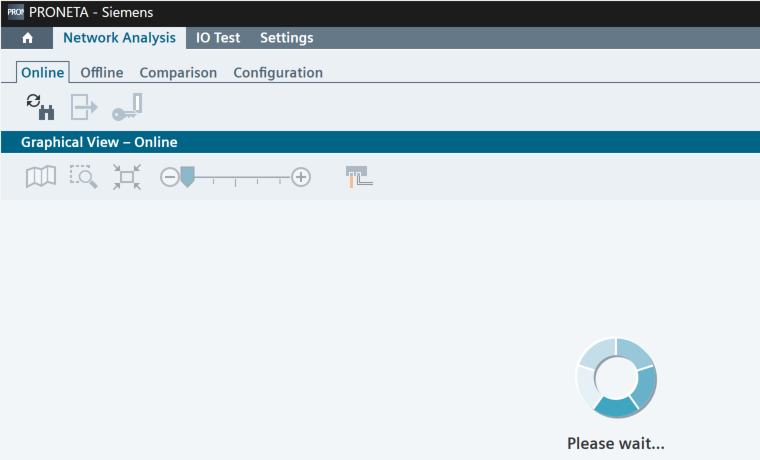
Task: Open the Comparison sub-tab
Action: [178, 72]
